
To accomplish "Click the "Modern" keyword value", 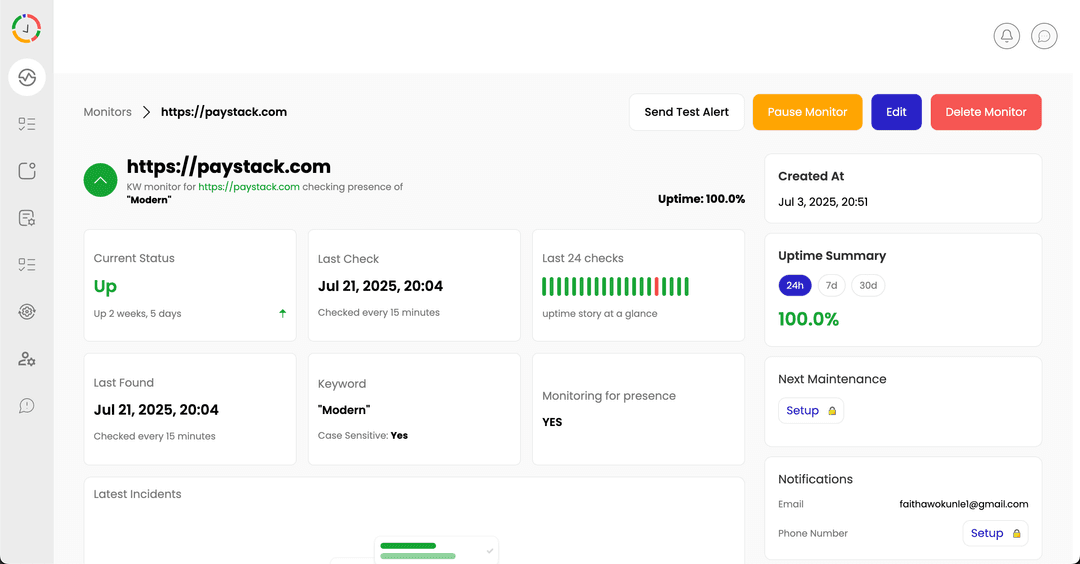I will 344,410.
